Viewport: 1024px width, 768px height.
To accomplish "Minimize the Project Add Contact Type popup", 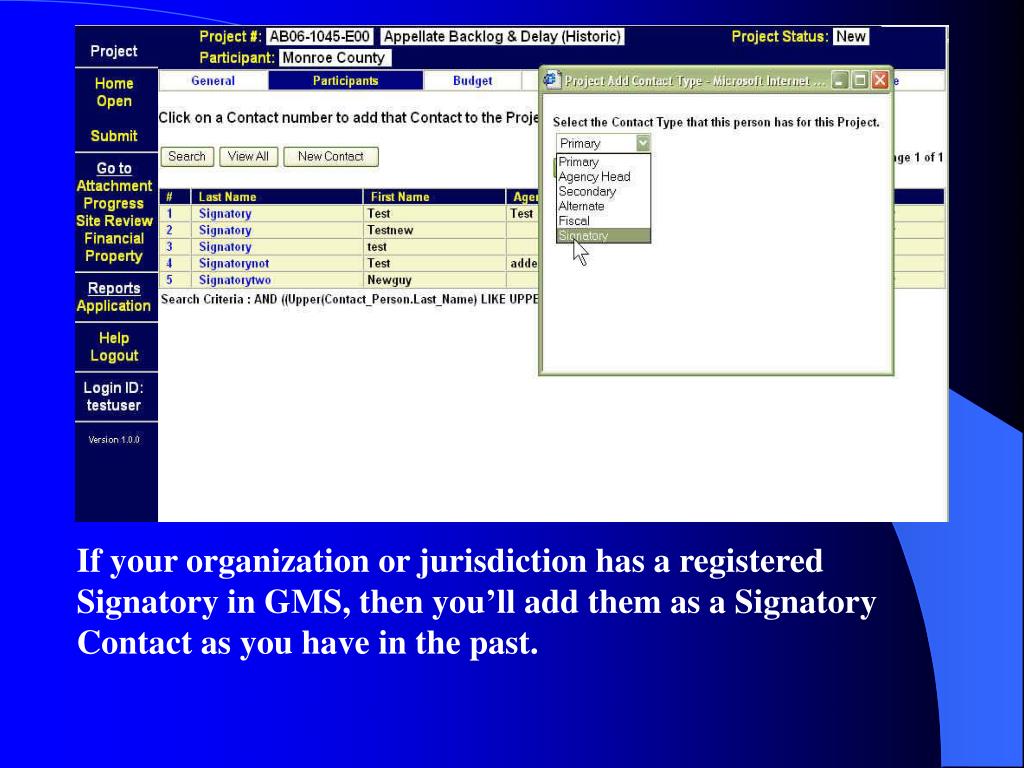I will 840,80.
